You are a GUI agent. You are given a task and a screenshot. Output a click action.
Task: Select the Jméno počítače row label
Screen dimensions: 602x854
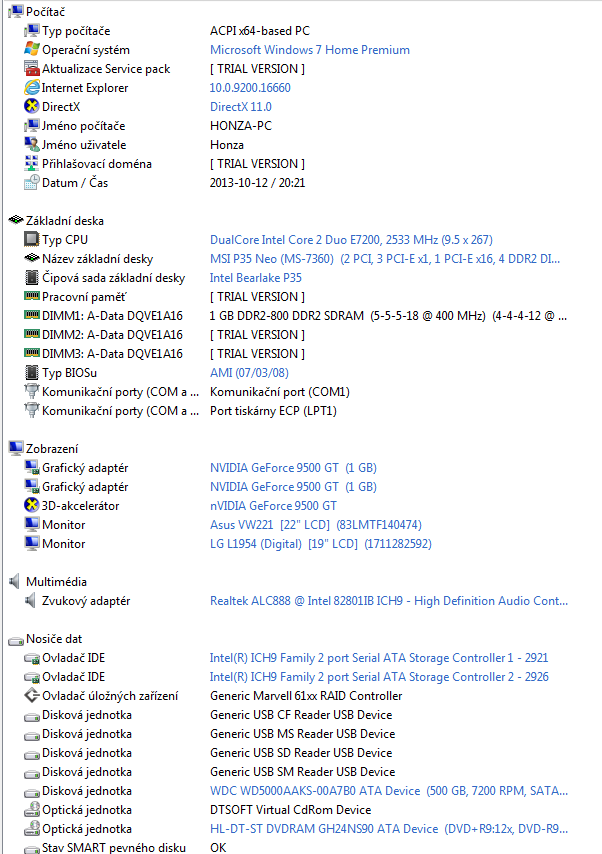tap(84, 126)
